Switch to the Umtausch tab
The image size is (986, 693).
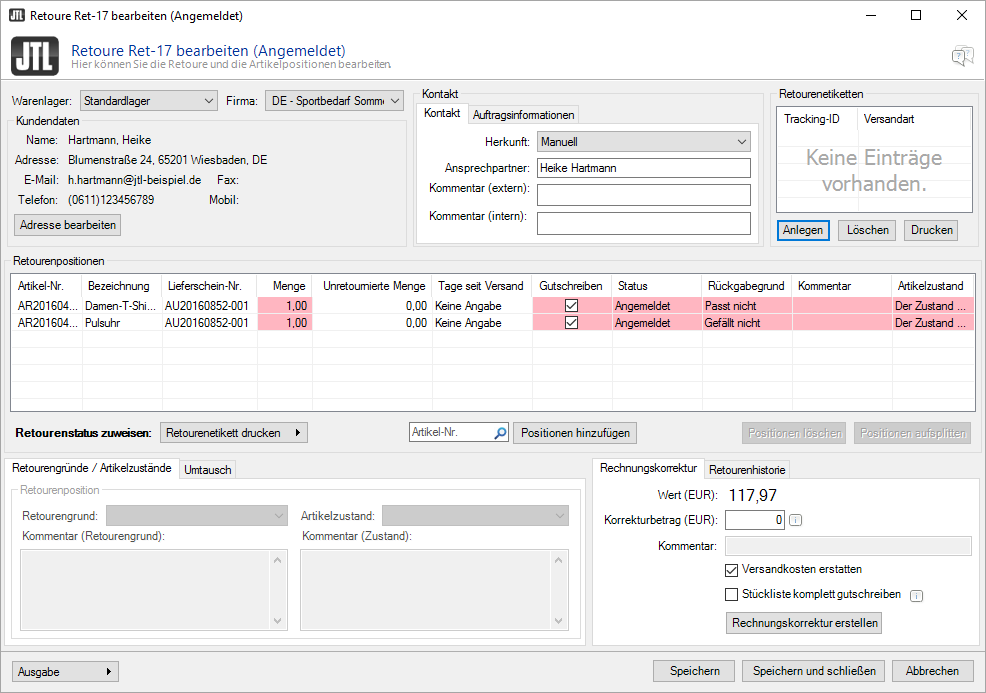(x=207, y=469)
